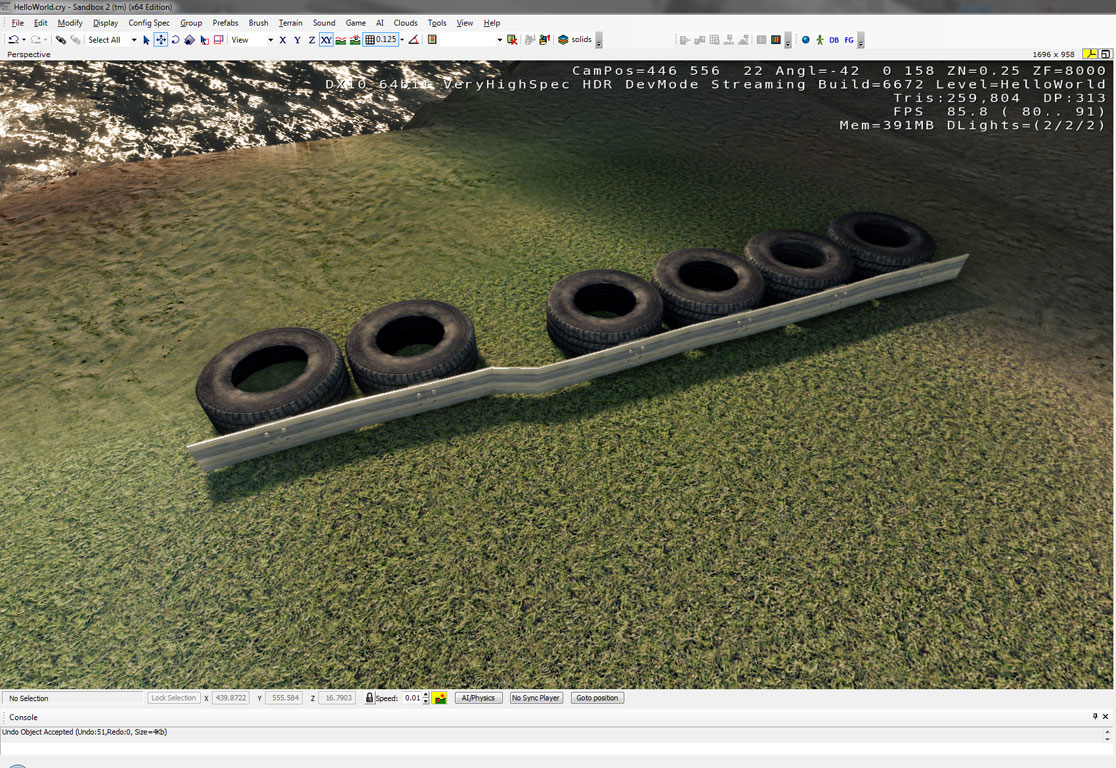Open the FG Flow Graph editor
This screenshot has height=768, width=1116.
click(x=849, y=40)
